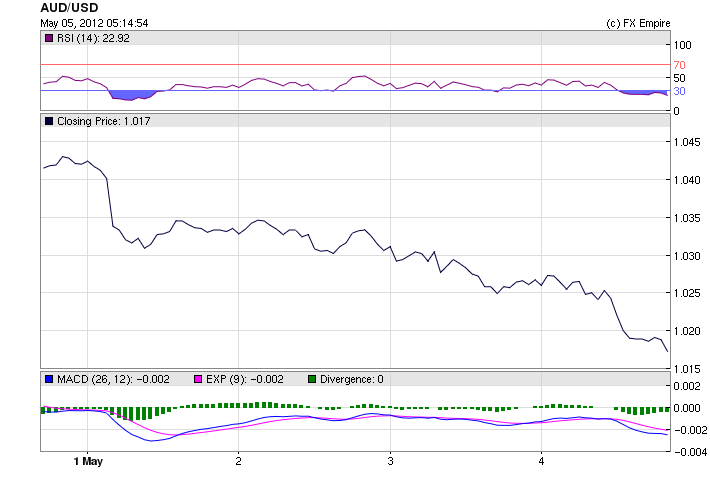Screen dimensions: 710x487
Task: Click the 100 RSI axis label
Action: click(x=682, y=45)
